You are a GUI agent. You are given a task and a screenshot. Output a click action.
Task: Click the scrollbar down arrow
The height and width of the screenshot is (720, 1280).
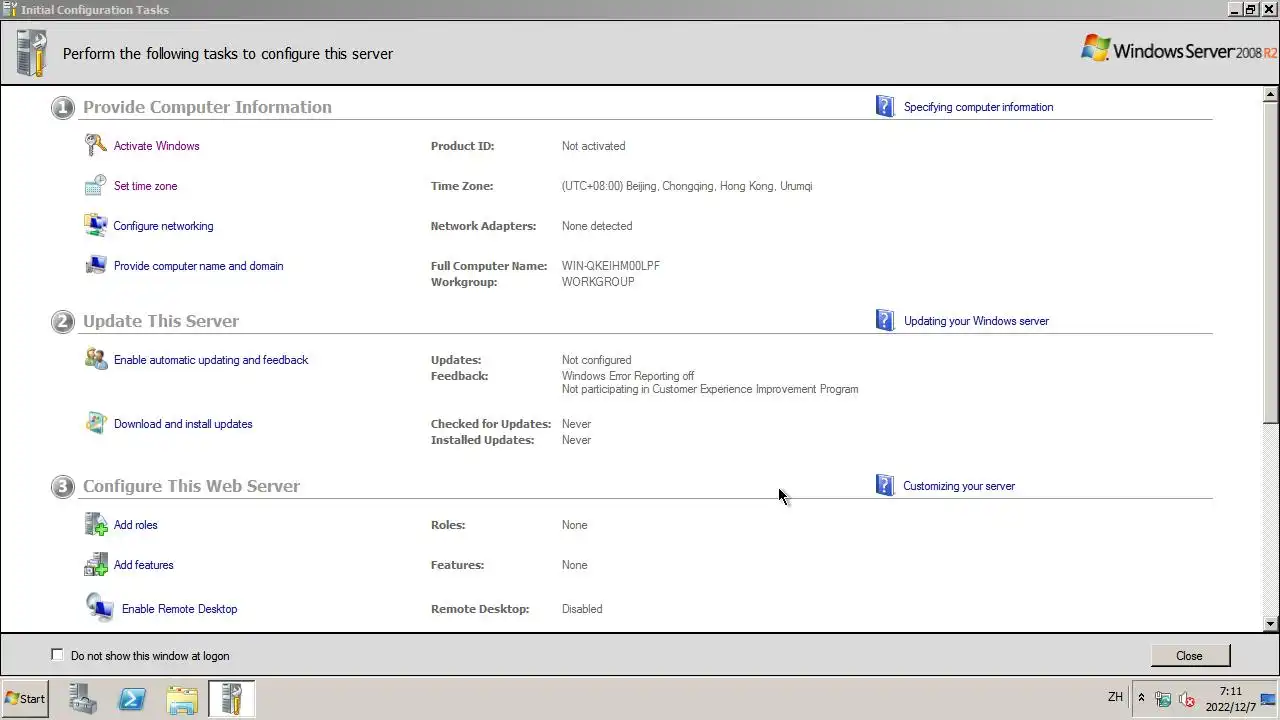(x=1271, y=624)
